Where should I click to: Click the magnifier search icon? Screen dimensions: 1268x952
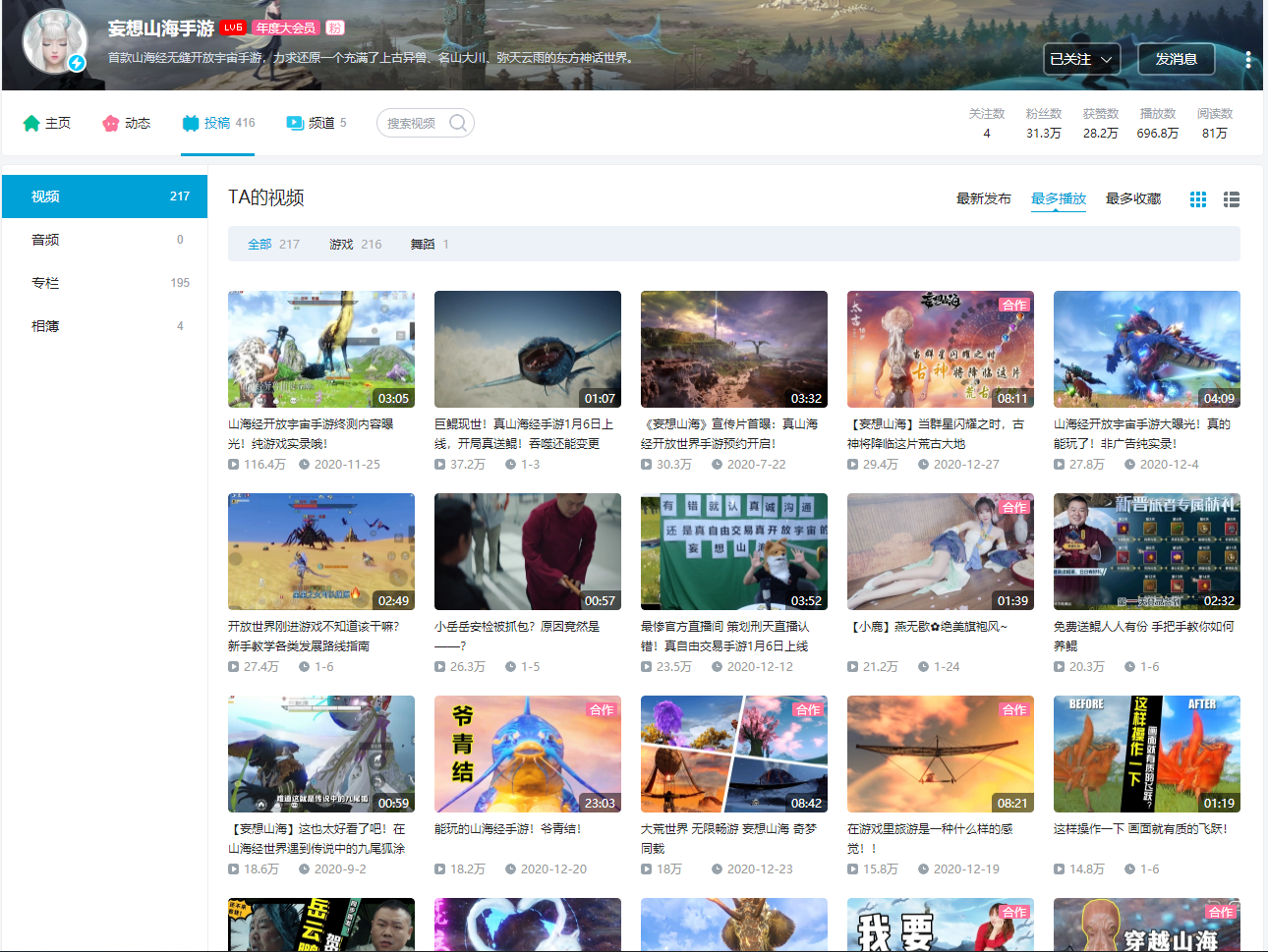[x=458, y=123]
